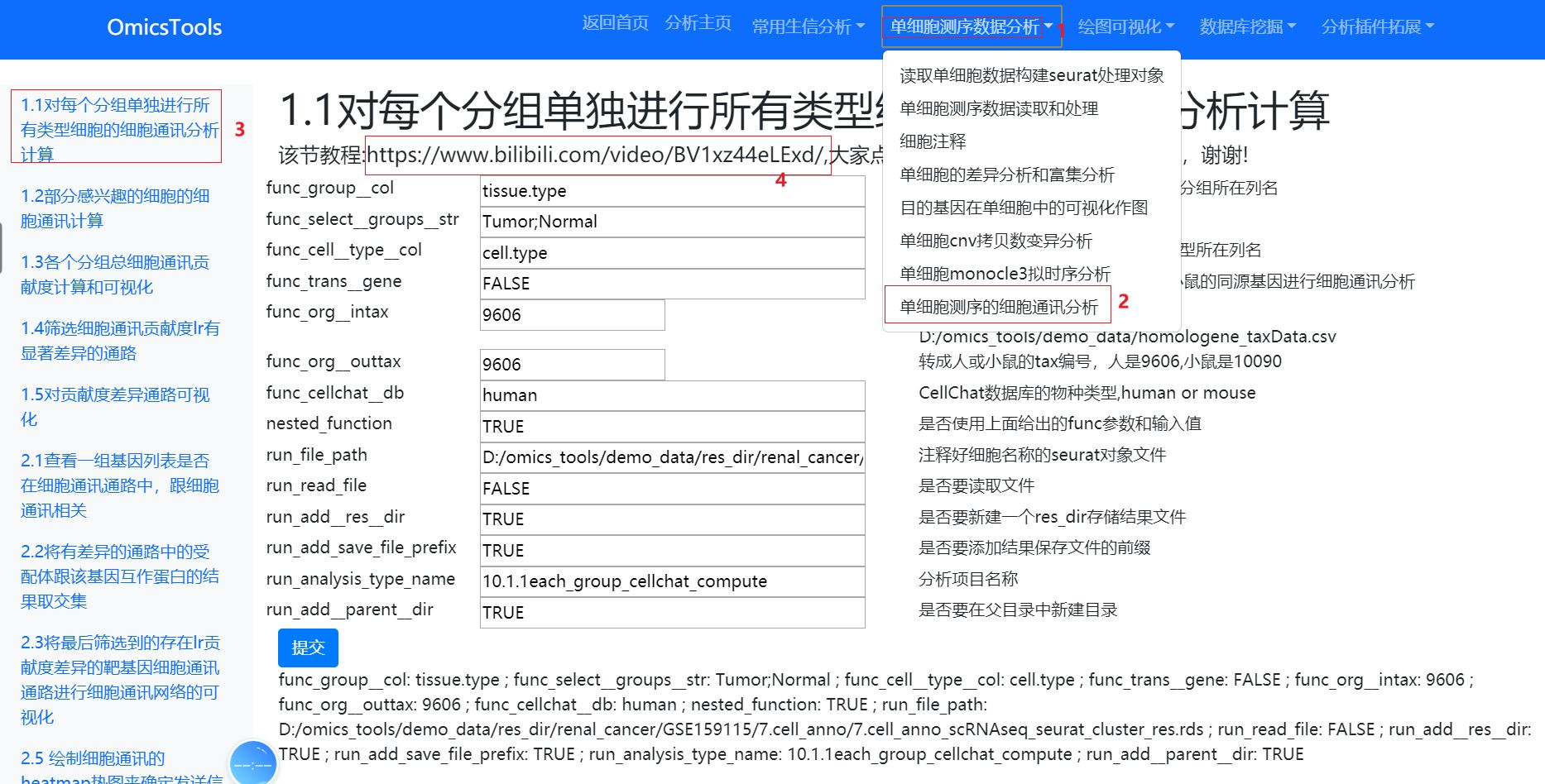
Task: Open 分析主页 nav link
Action: [698, 23]
